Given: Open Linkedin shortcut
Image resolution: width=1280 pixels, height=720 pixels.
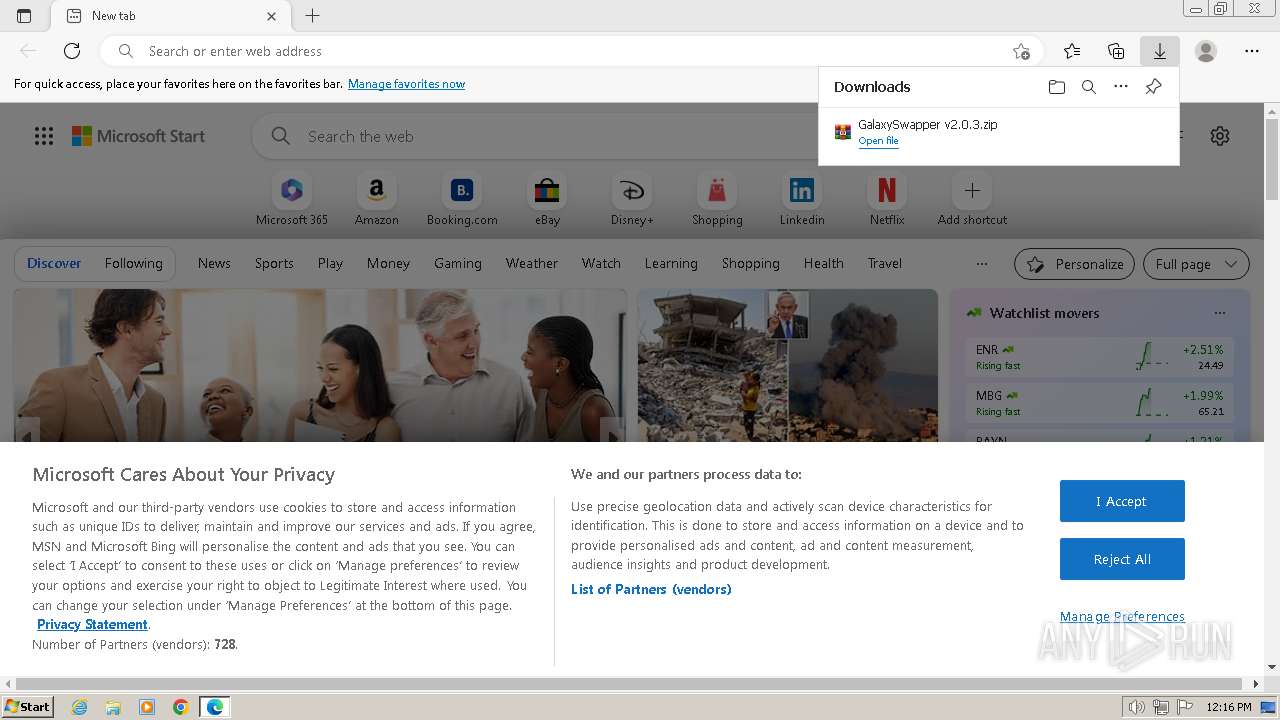Looking at the screenshot, I should pyautogui.click(x=802, y=200).
